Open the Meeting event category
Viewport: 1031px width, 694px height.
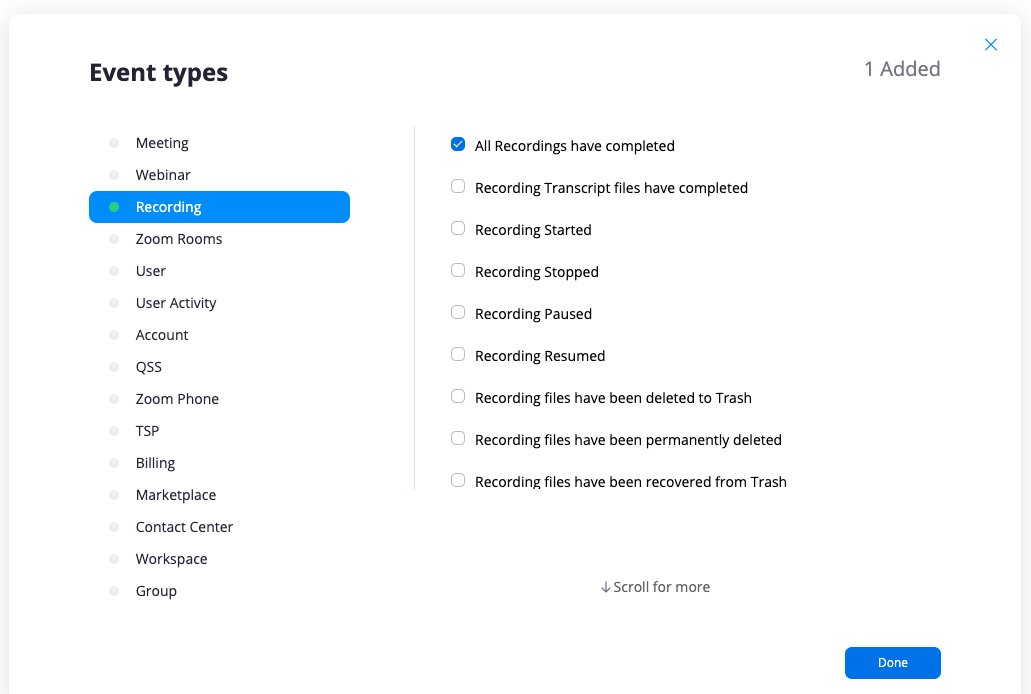162,143
